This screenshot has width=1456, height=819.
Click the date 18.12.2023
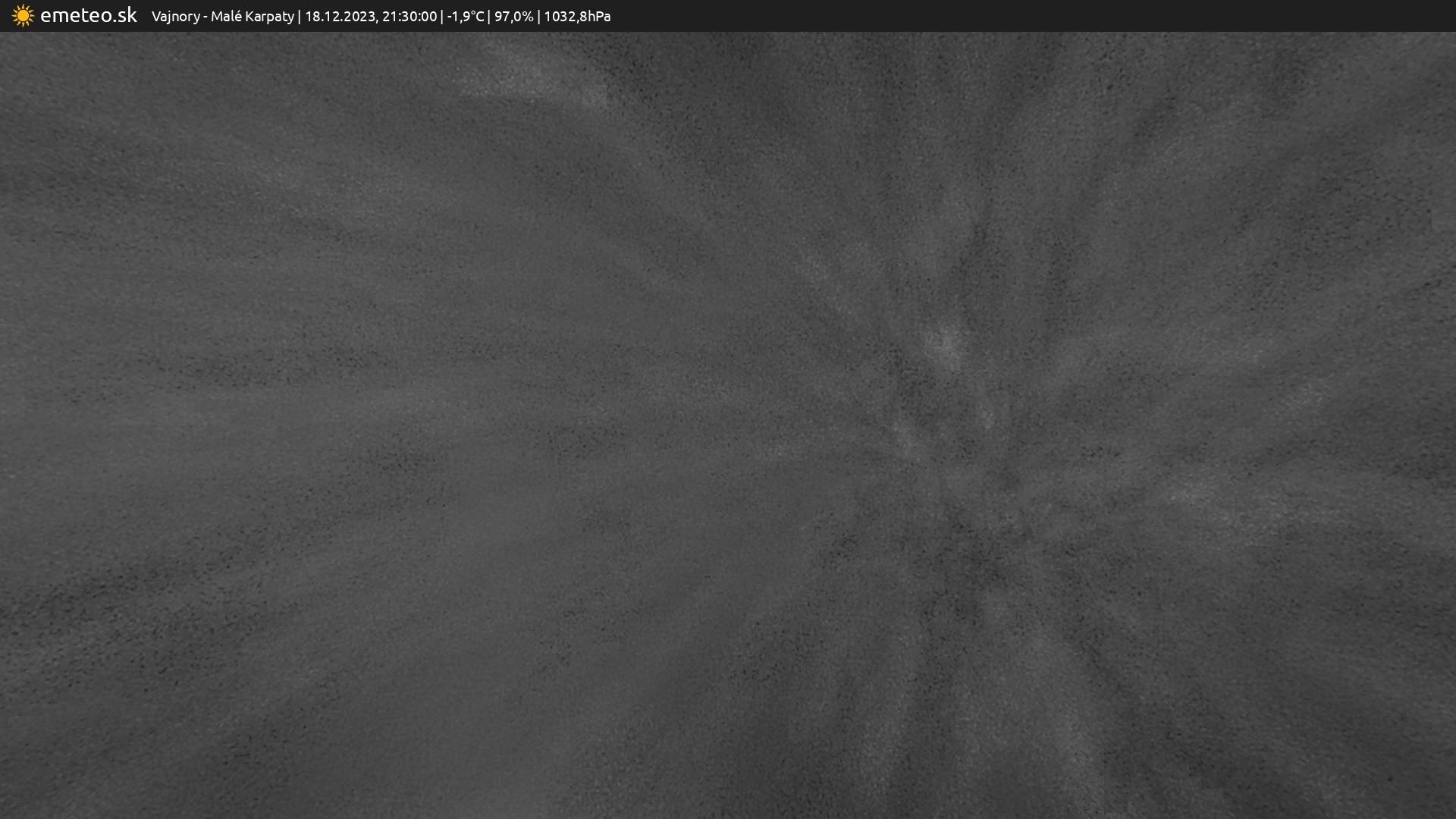pos(340,16)
